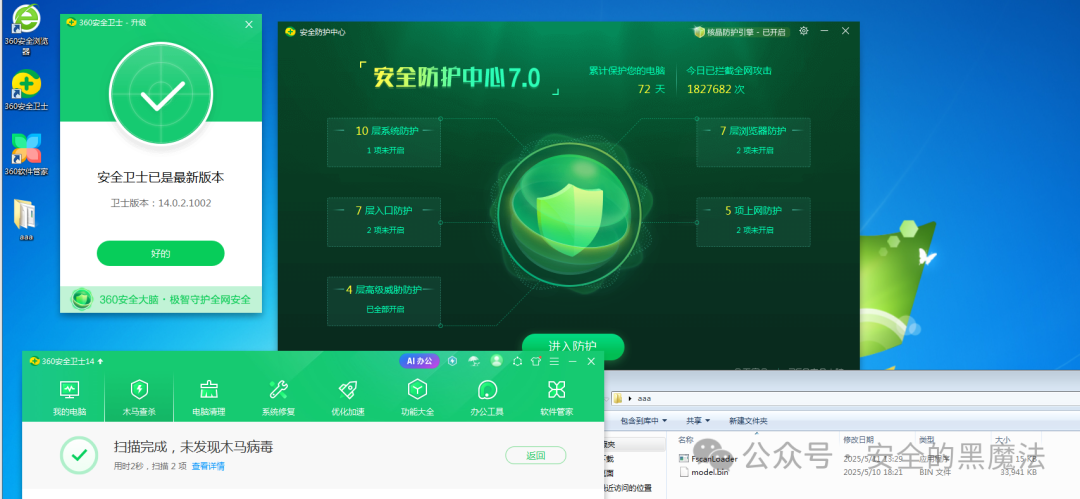Click the 360安全大脑 globe icon in the banner
1080x499 pixels.
[x=82, y=299]
